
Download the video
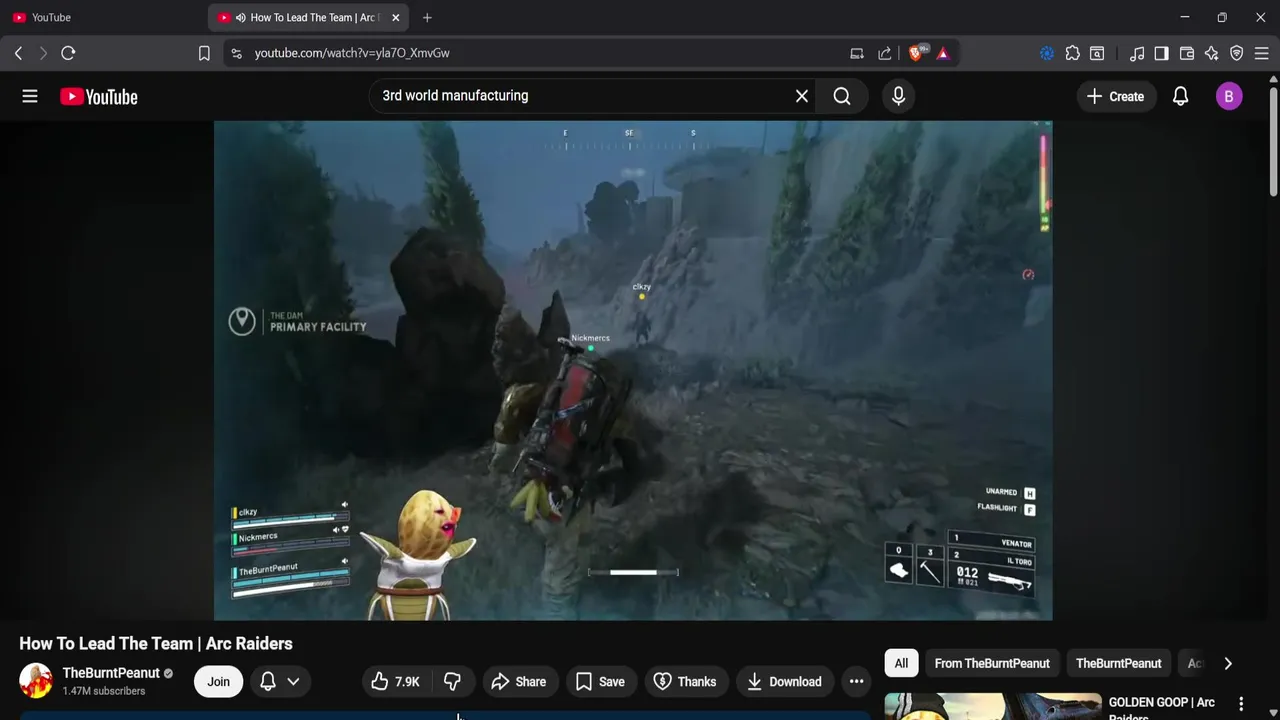pos(785,682)
